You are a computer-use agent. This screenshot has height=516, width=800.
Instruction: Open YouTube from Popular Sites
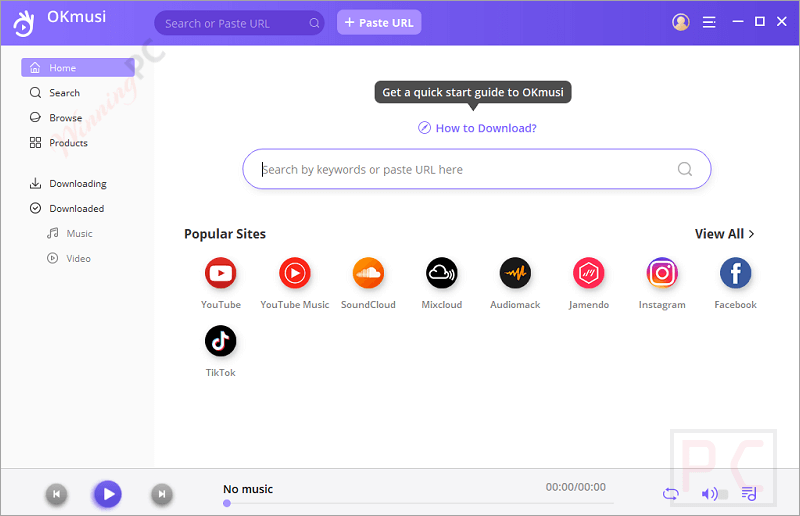click(x=220, y=273)
